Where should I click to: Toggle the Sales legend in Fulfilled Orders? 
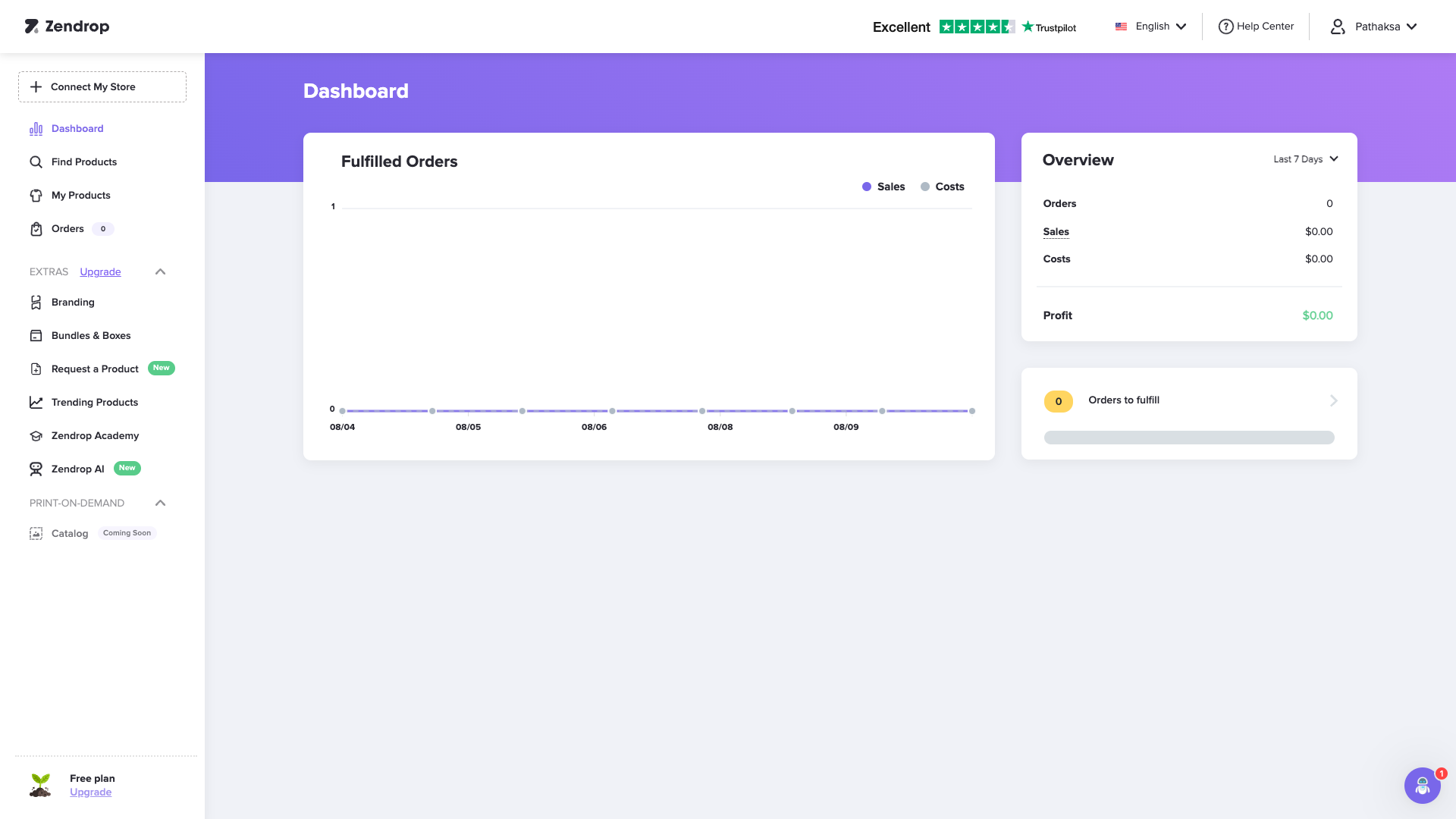884,187
